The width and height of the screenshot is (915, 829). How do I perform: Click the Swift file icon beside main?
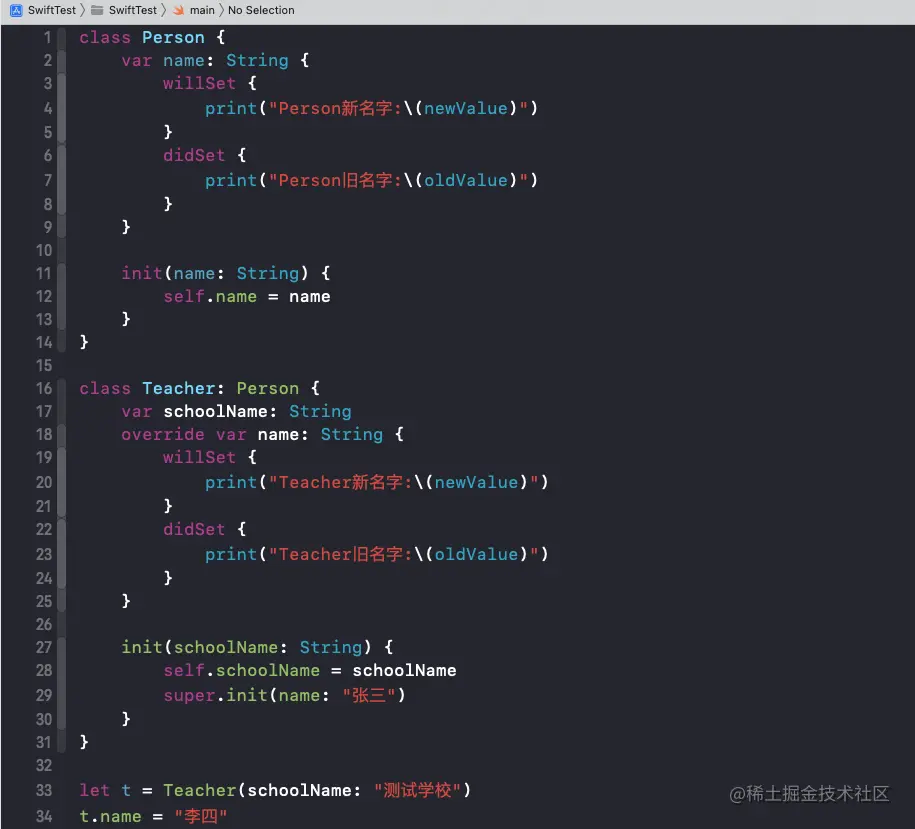pyautogui.click(x=179, y=10)
